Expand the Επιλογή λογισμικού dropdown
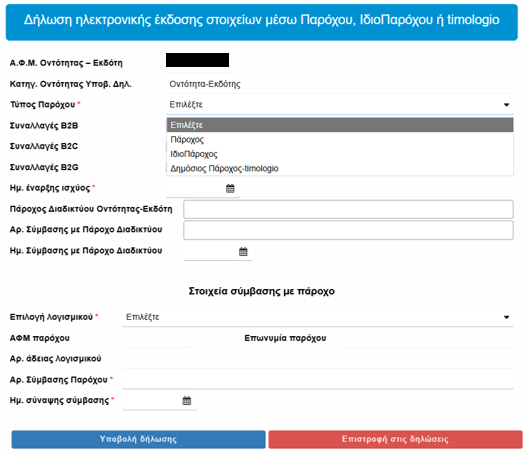 coord(318,317)
